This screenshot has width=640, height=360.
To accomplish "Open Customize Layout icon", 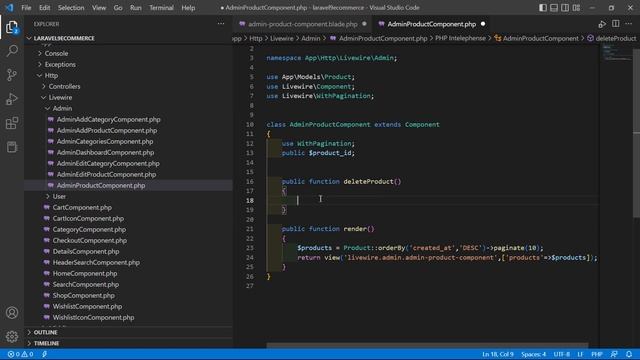I will click(x=576, y=8).
